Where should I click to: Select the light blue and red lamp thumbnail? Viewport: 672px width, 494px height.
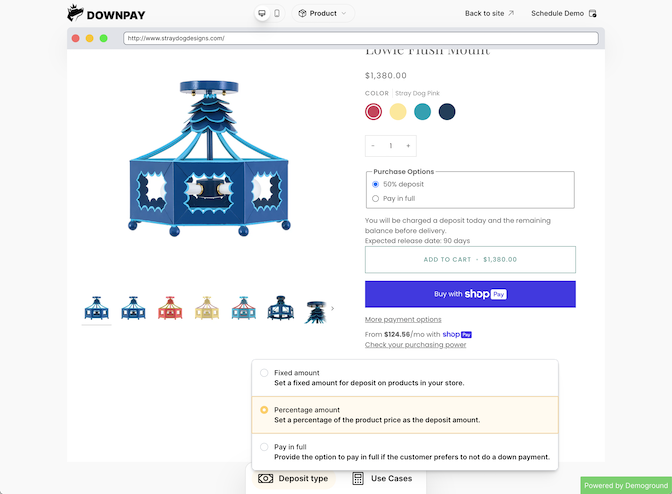tap(243, 308)
